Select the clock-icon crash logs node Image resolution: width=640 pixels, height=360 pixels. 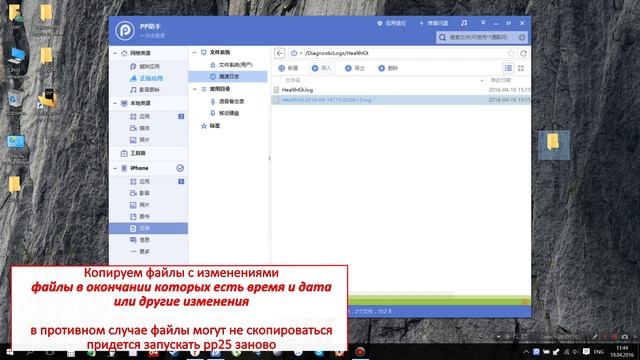pos(228,76)
